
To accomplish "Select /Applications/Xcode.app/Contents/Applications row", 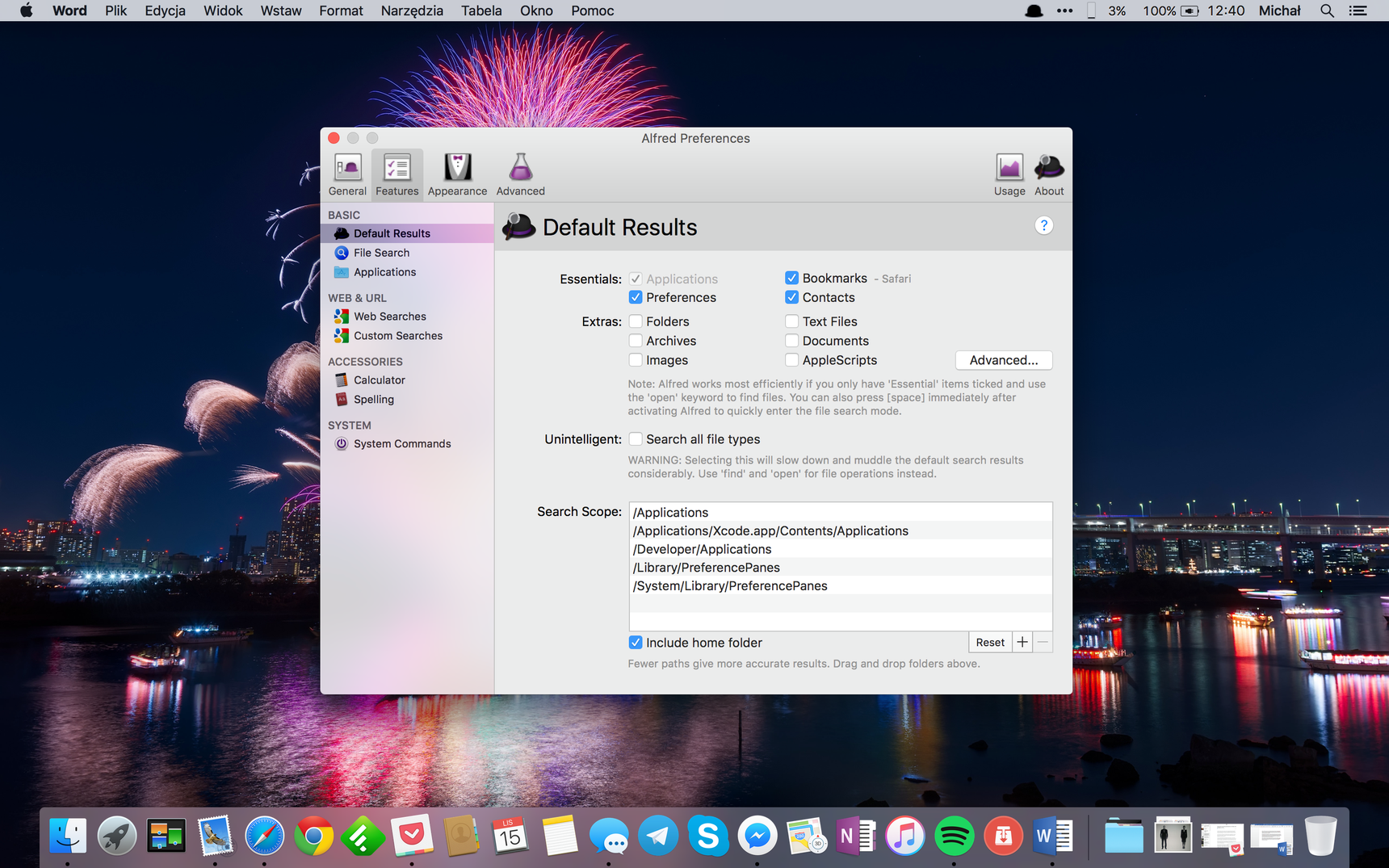I will [841, 531].
